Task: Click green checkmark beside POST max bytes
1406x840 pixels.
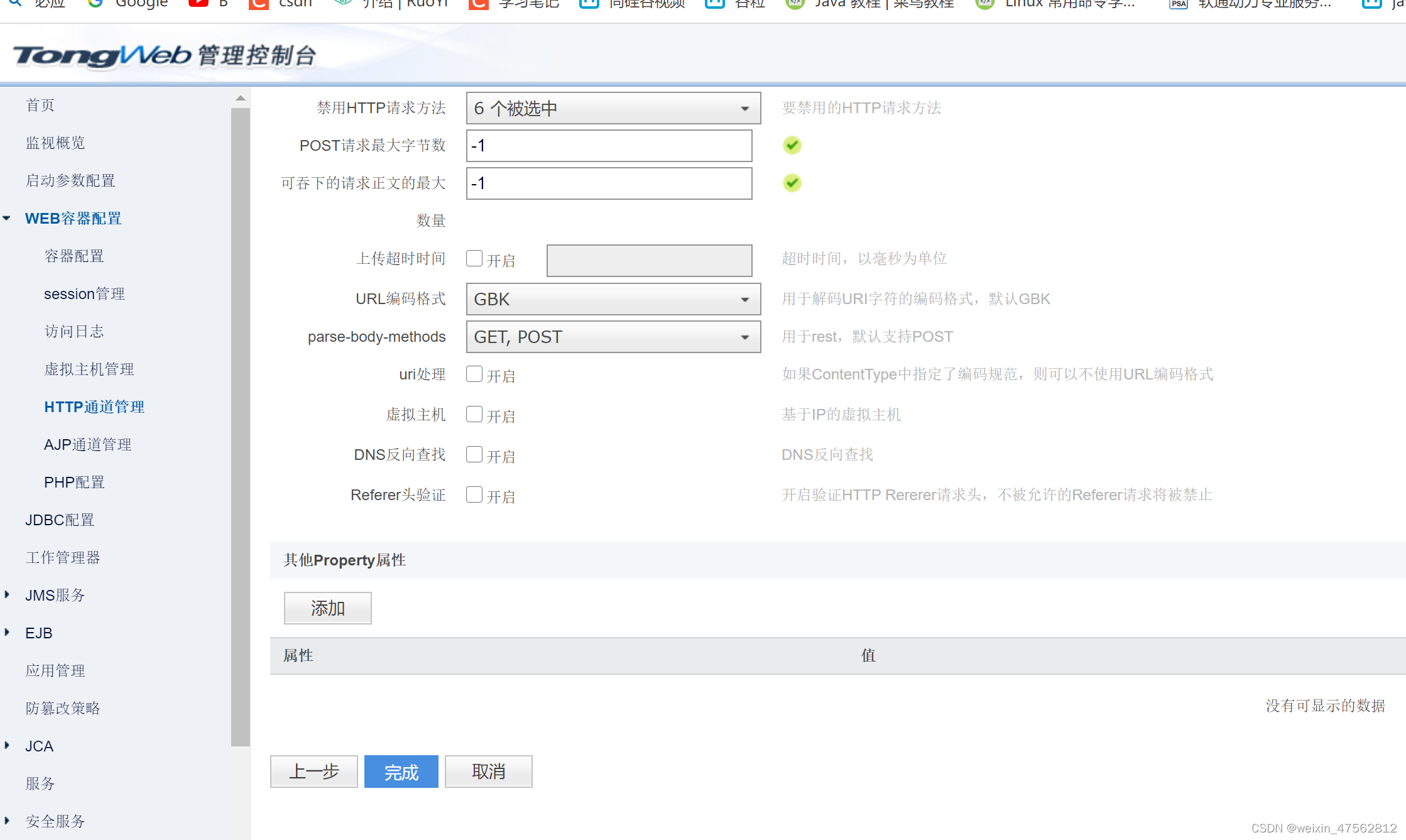Action: (792, 145)
